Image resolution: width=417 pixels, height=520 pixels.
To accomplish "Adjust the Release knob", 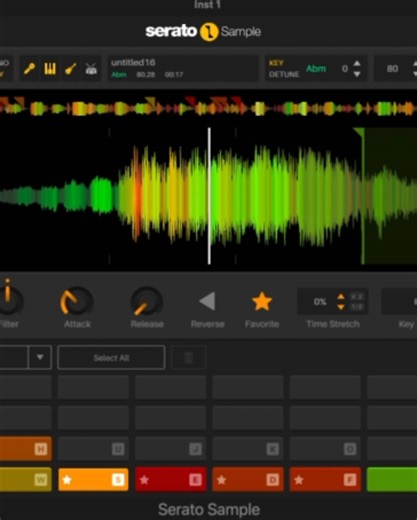I will point(147,301).
